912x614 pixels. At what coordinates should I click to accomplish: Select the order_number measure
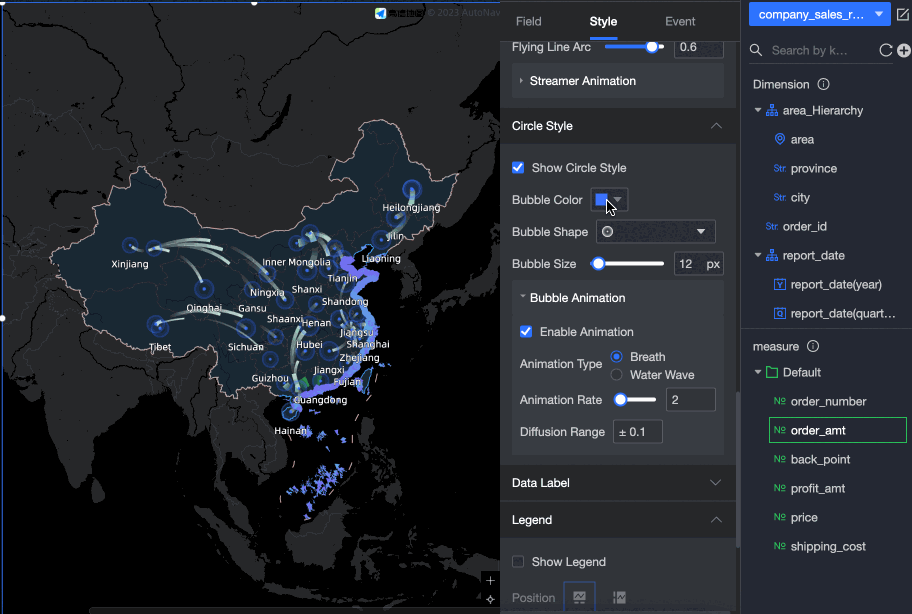click(x=828, y=401)
